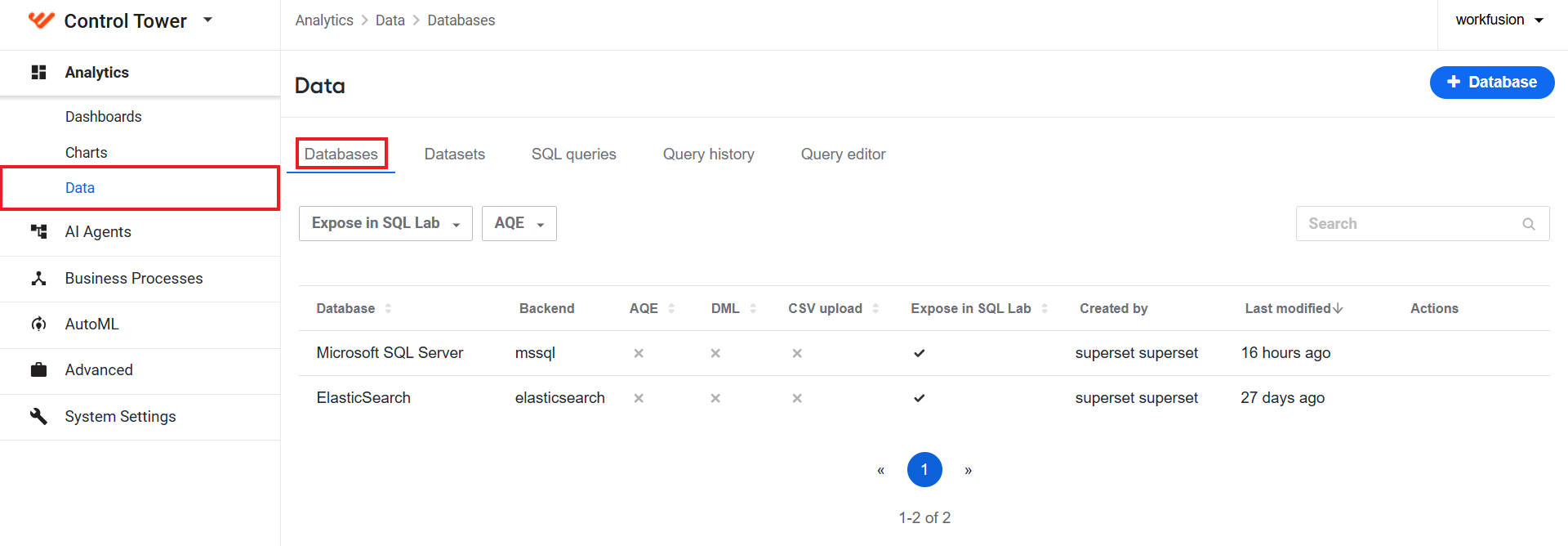Focus the Search input field

[1423, 224]
